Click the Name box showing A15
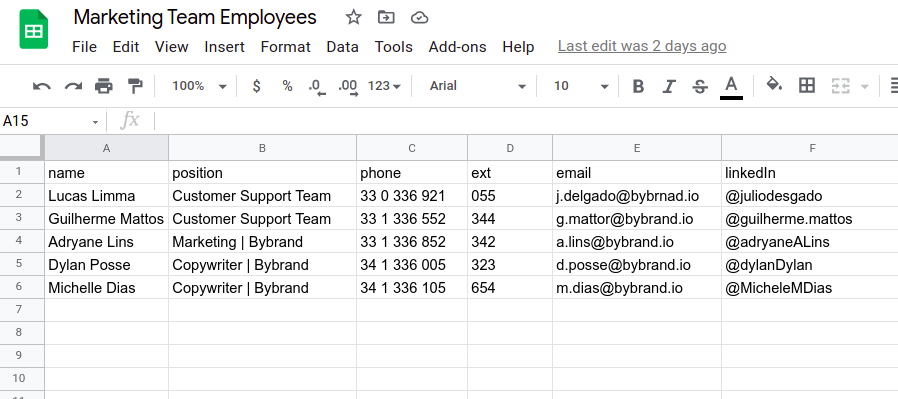898x399 pixels. pos(46,121)
